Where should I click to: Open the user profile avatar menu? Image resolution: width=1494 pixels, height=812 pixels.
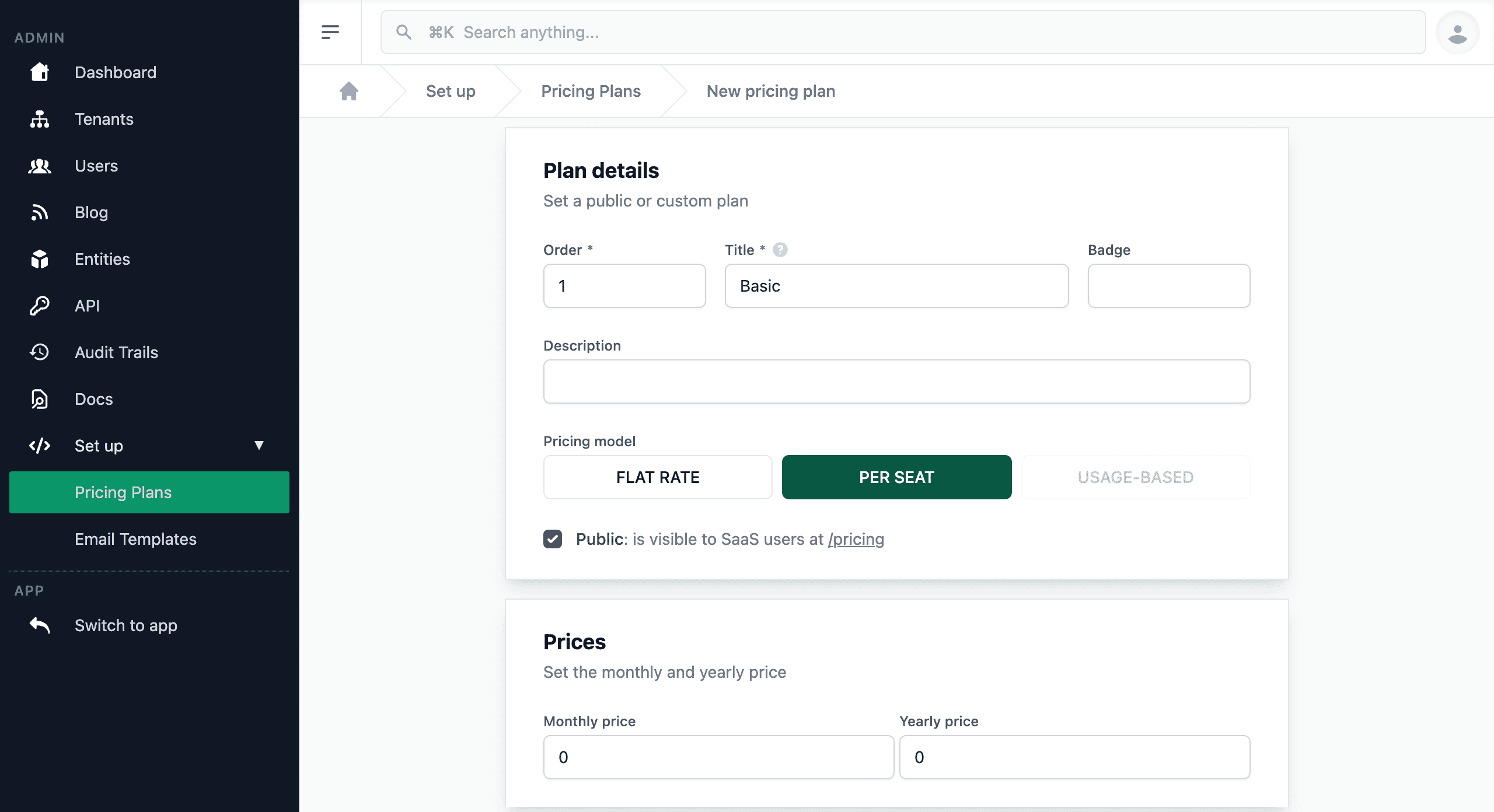[1457, 33]
